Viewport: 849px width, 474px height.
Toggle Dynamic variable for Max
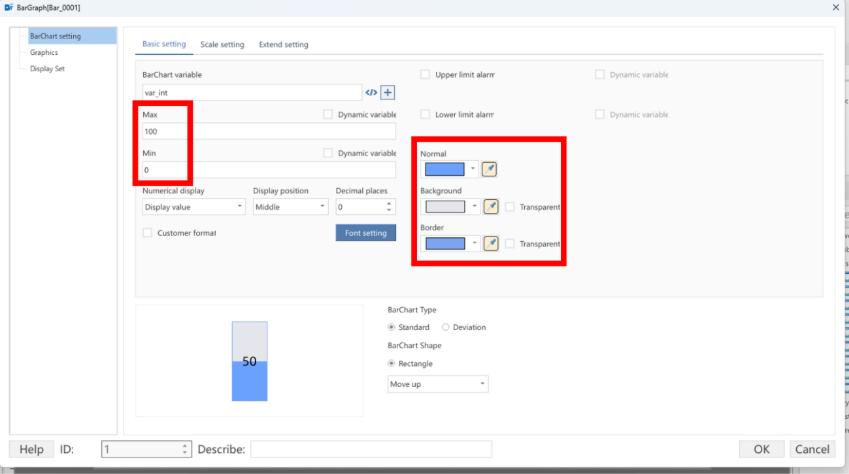click(x=328, y=114)
